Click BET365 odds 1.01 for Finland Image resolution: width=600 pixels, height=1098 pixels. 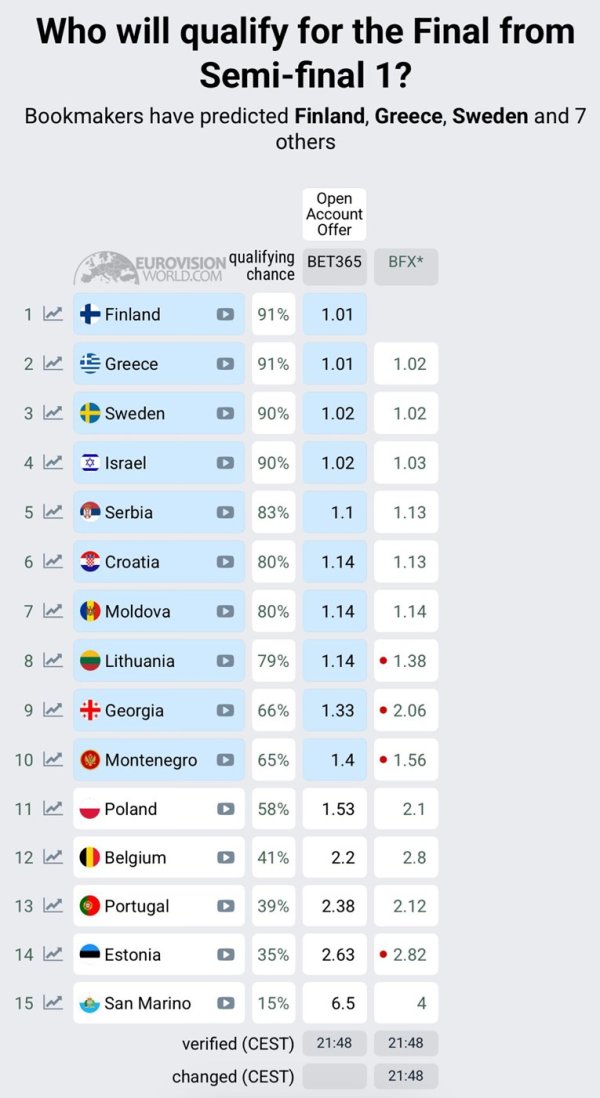(x=337, y=314)
